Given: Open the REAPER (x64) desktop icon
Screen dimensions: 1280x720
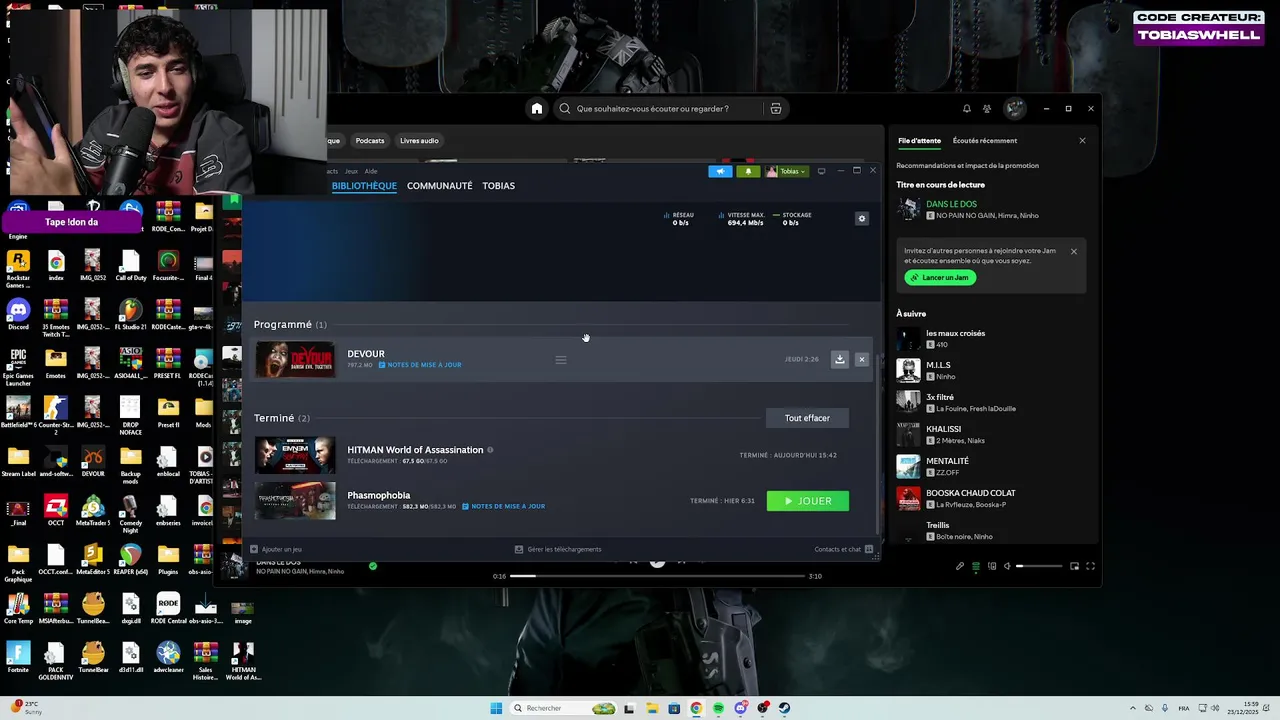Looking at the screenshot, I should [x=130, y=562].
